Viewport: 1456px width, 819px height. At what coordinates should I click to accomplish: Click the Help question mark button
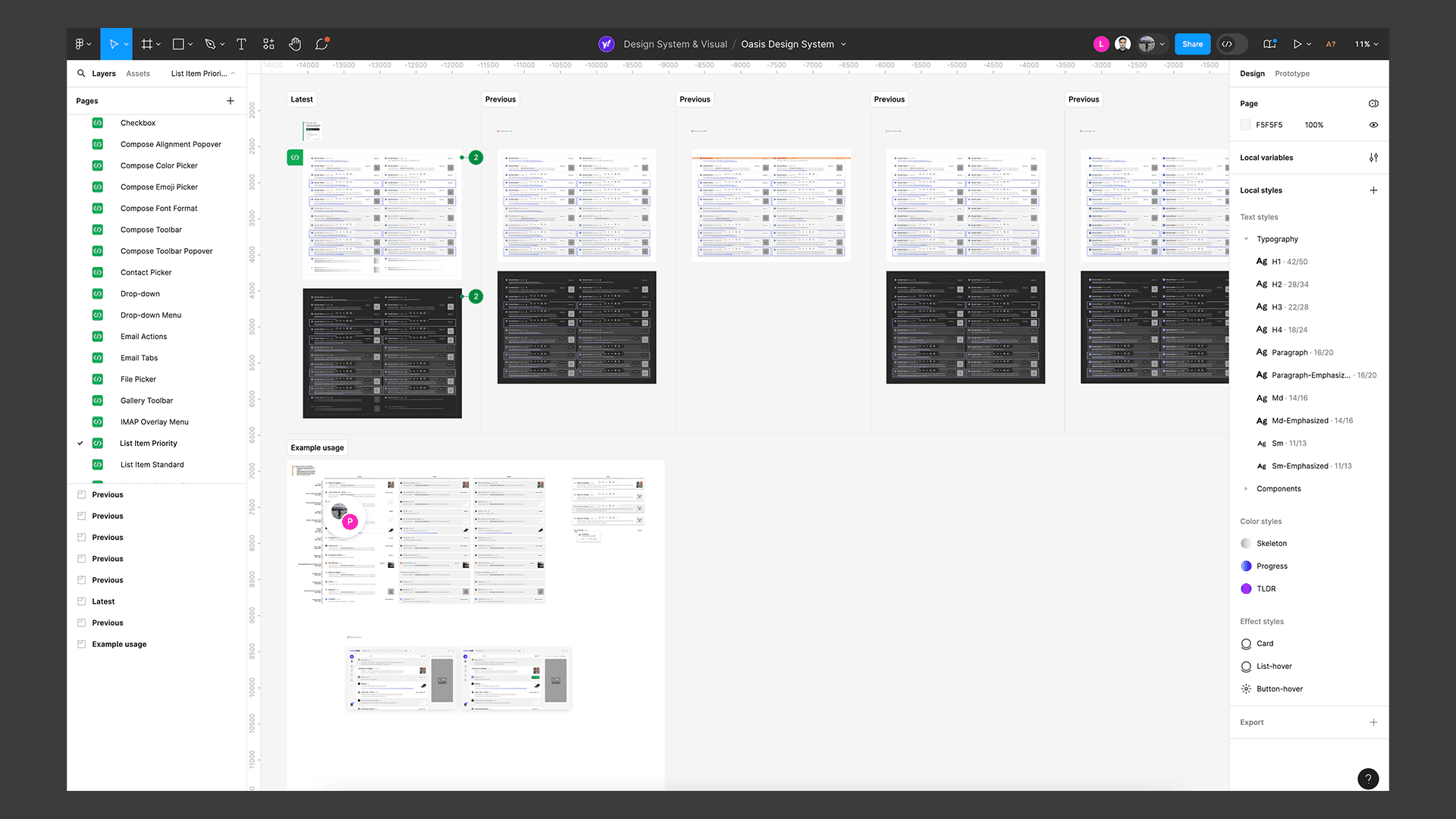tap(1368, 779)
